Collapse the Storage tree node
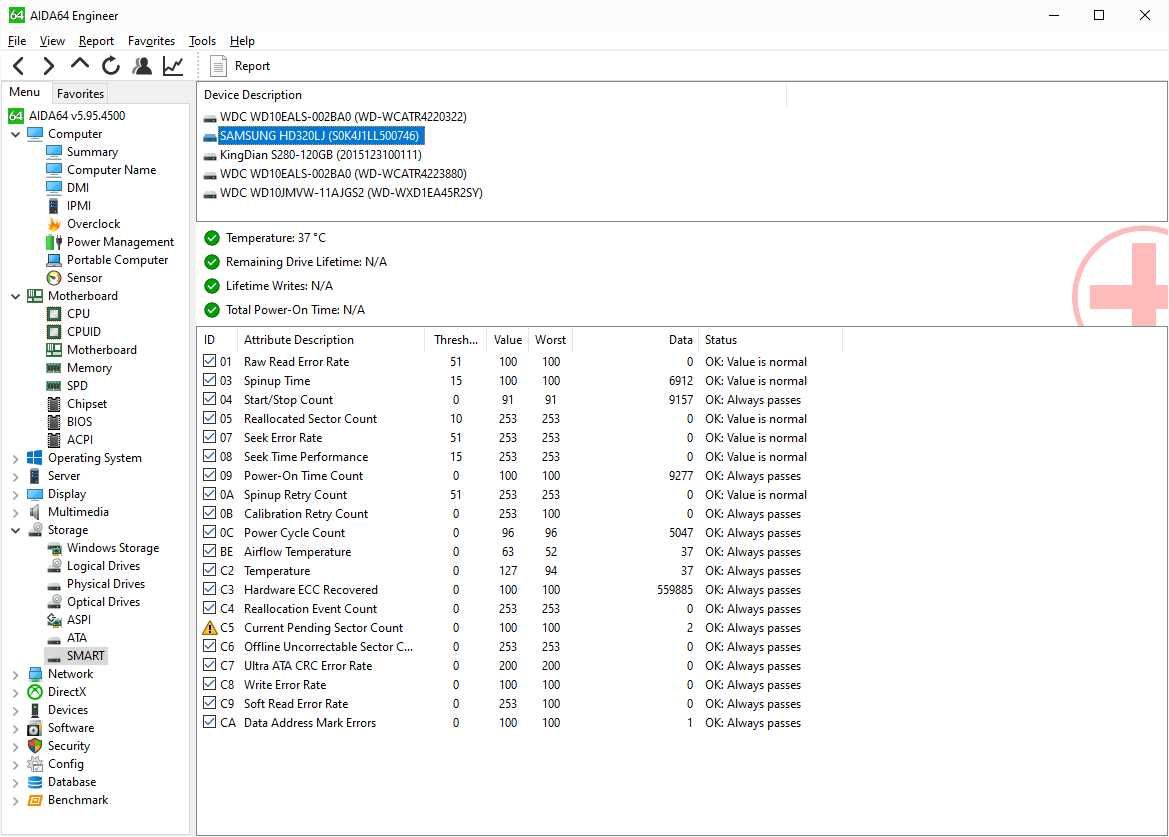Screen dimensions: 1169x837 pos(16,530)
